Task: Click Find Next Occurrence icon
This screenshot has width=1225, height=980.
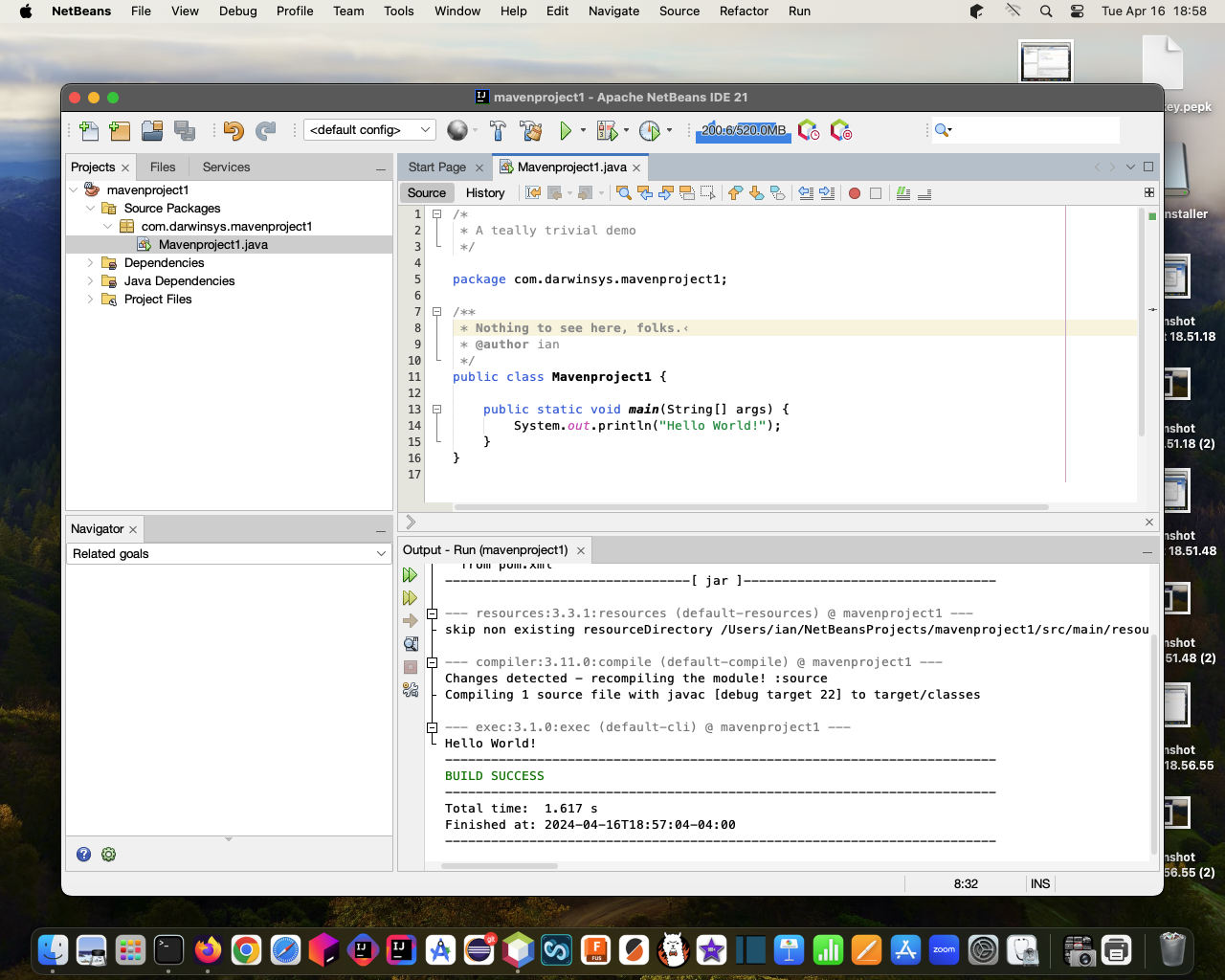Action: pyautogui.click(x=666, y=193)
